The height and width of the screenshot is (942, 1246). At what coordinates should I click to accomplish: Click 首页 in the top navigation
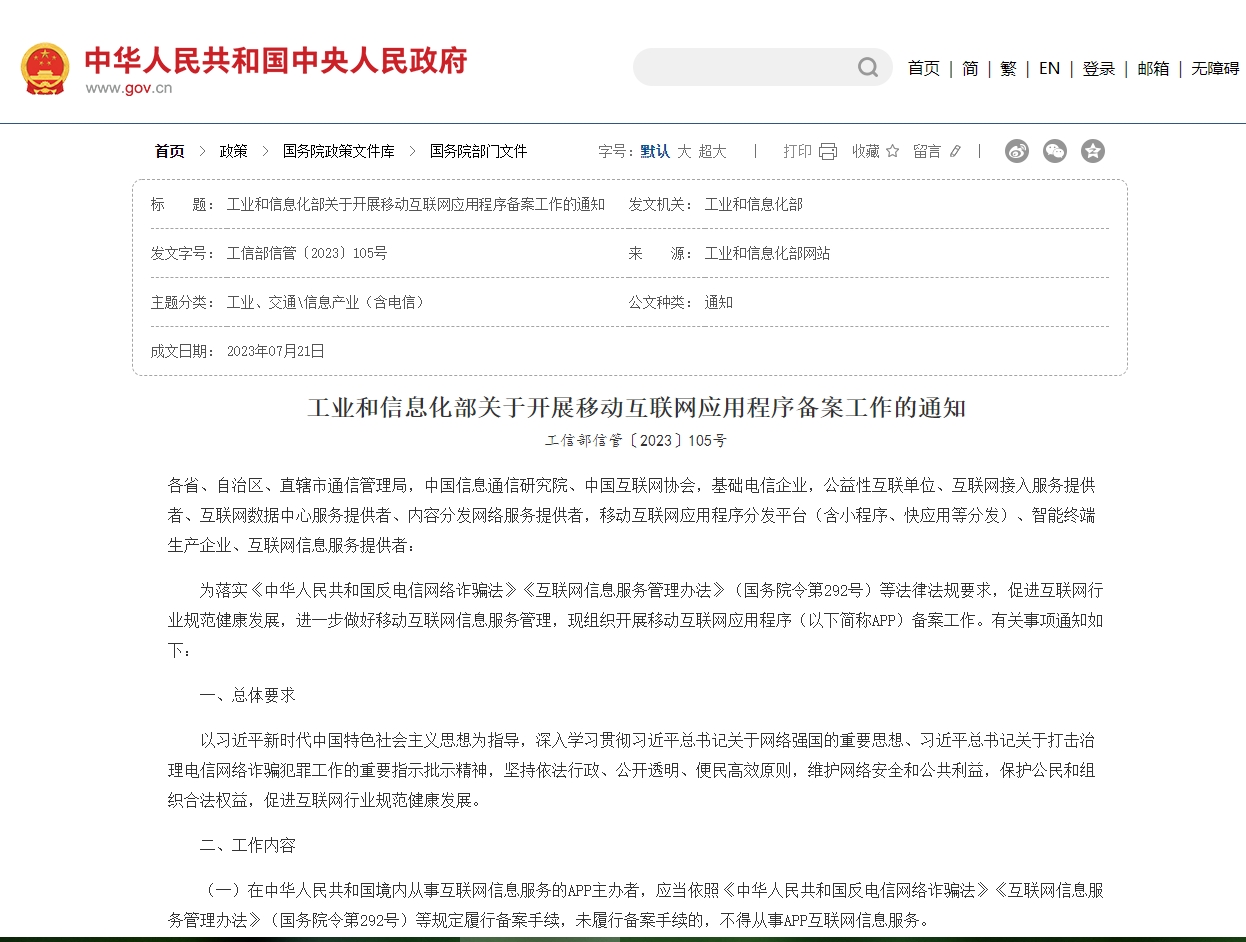(922, 68)
